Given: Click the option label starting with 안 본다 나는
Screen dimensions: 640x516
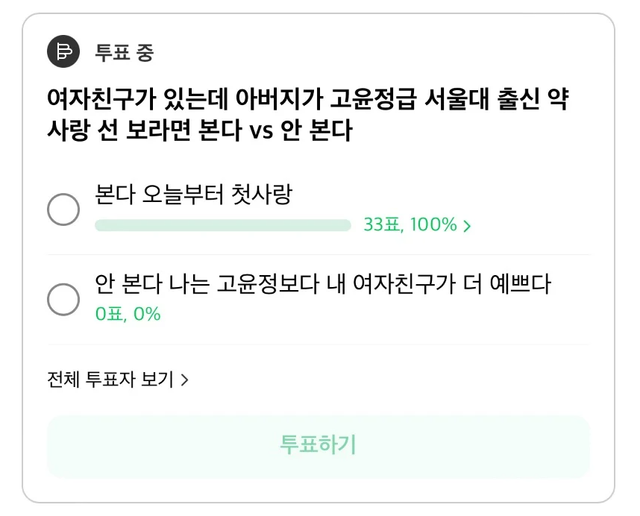Looking at the screenshot, I should 323,284.
